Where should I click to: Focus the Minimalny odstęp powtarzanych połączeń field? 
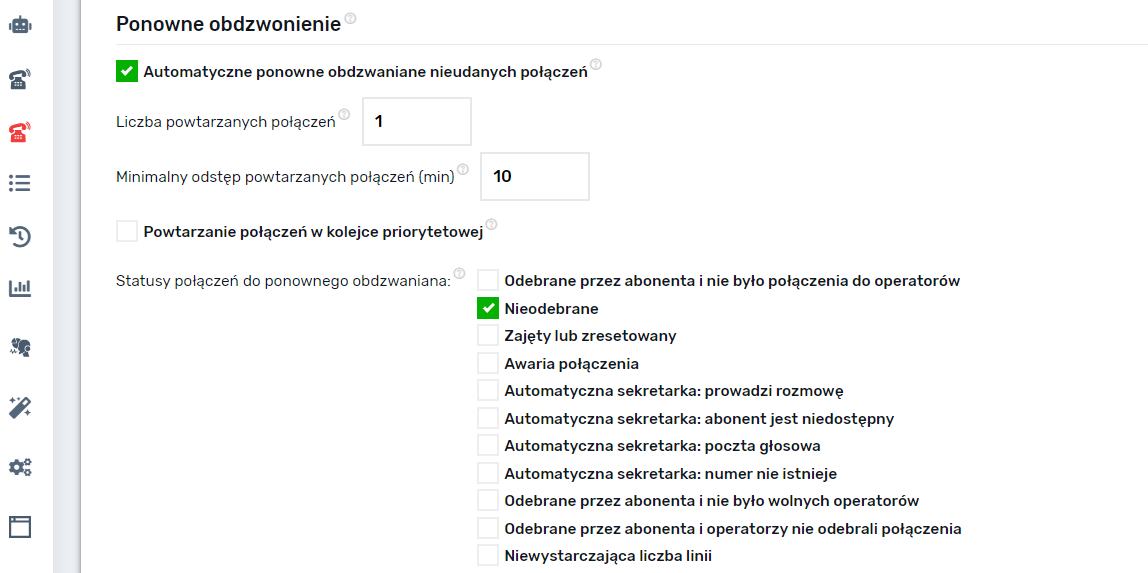tap(535, 177)
